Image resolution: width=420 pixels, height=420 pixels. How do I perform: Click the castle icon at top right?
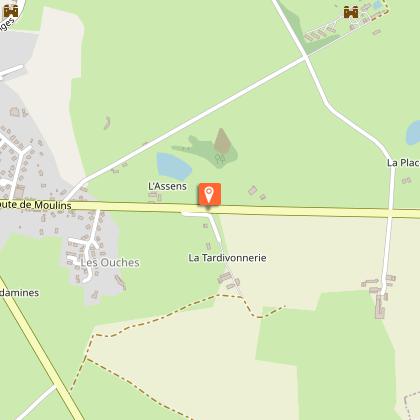pyautogui.click(x=351, y=12)
